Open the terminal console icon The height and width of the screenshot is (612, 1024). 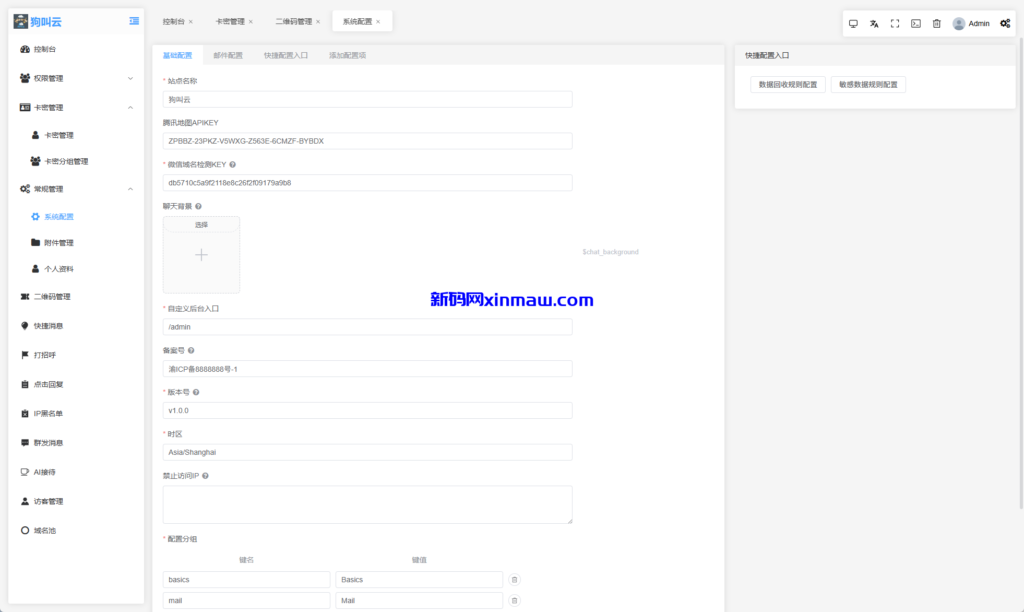tap(916, 23)
